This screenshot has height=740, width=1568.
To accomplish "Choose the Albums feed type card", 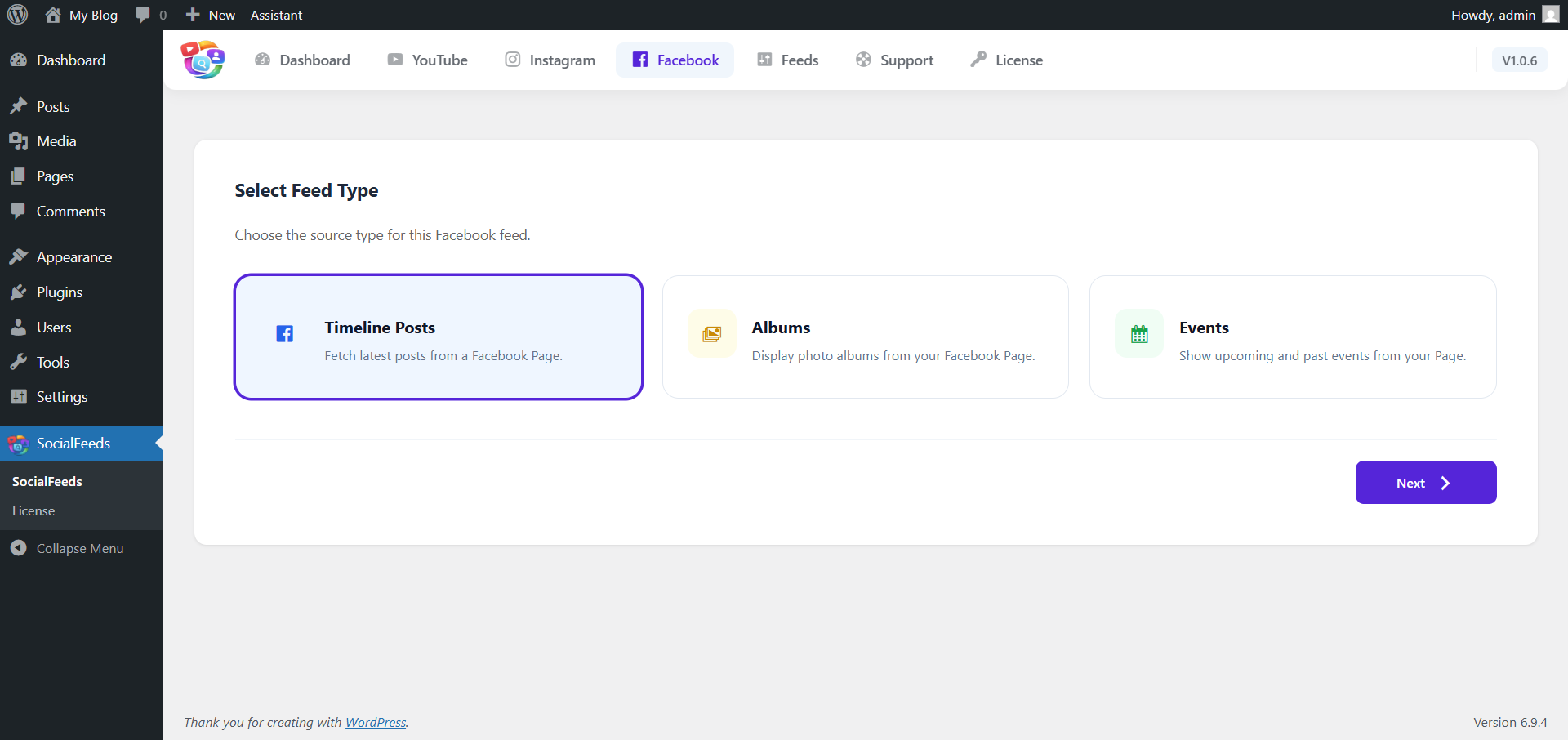I will [865, 337].
